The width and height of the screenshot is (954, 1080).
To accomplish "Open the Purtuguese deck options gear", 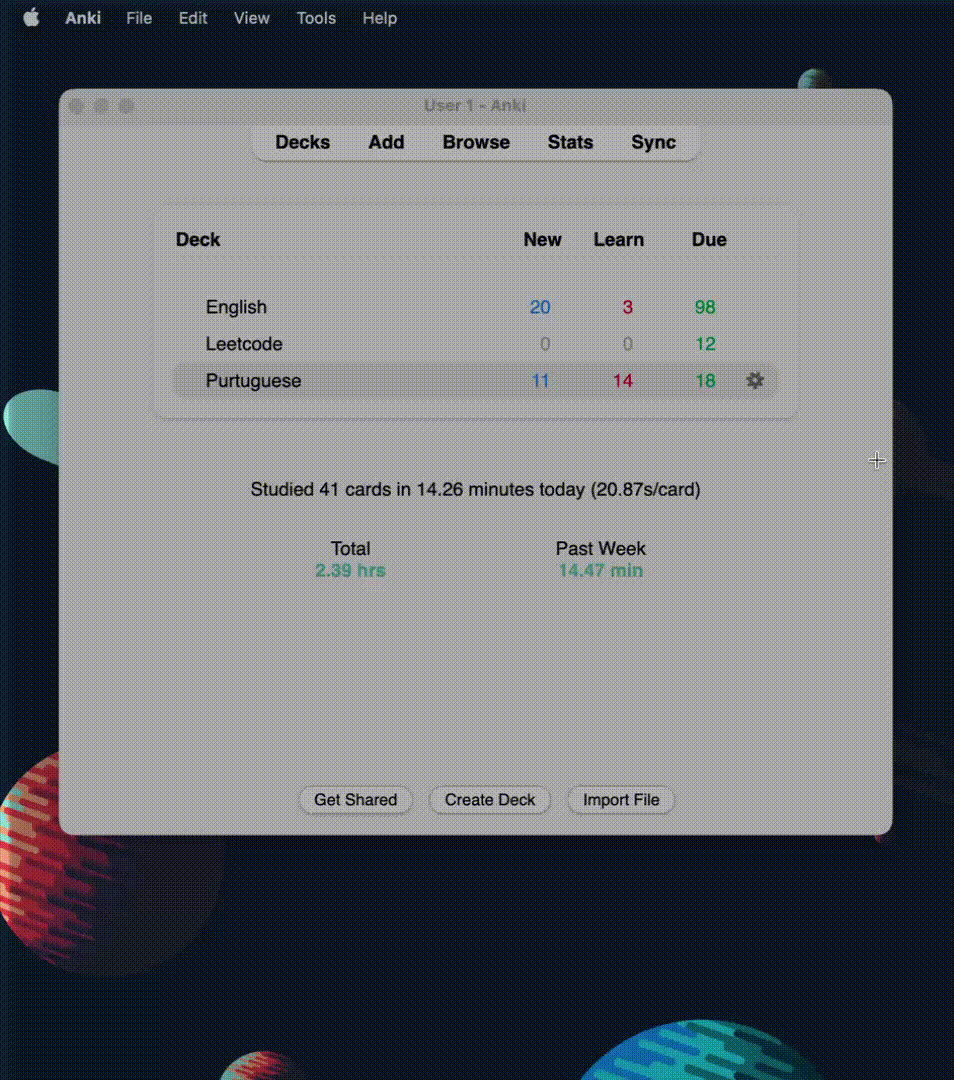I will pyautogui.click(x=755, y=381).
